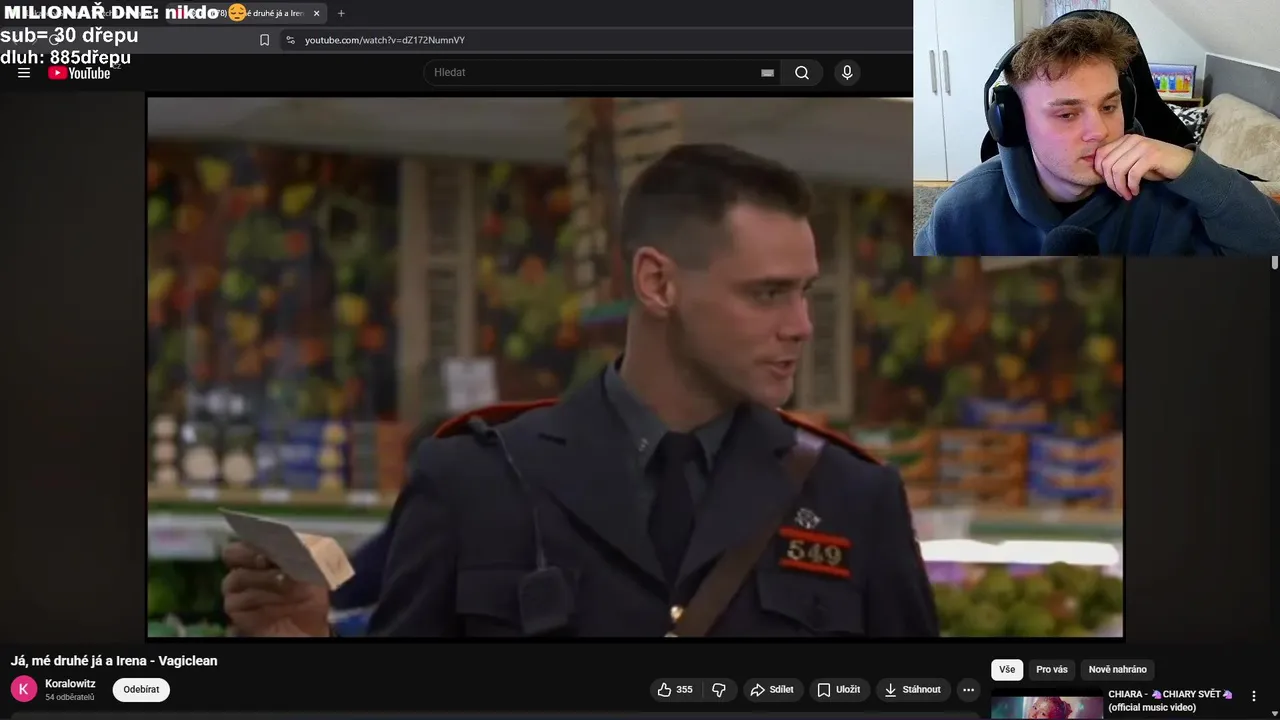Save the video with Uložit
Viewport: 1280px width, 720px height.
point(838,689)
